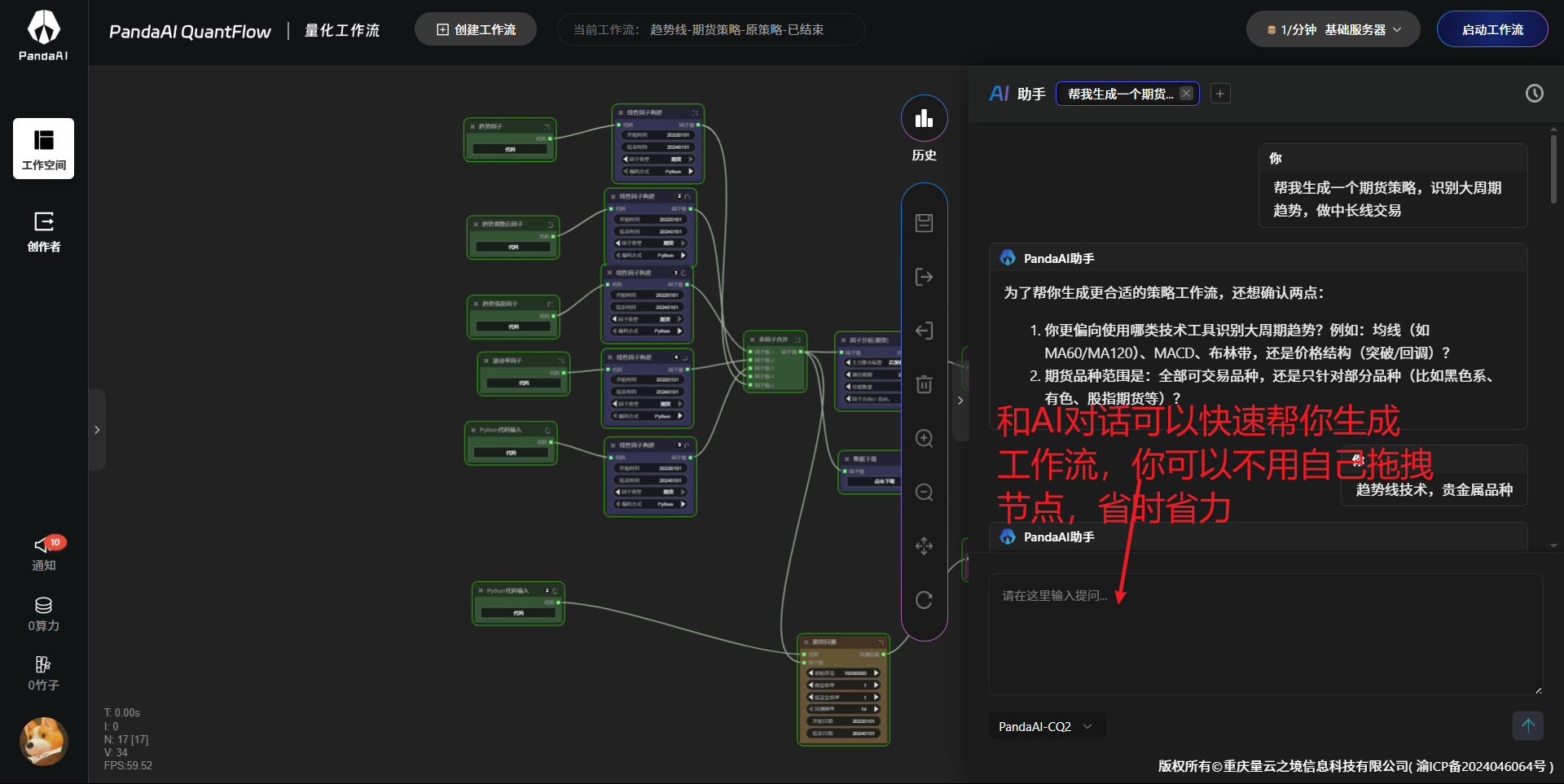Click the refresh canvas icon
The image size is (1564, 784).
tap(924, 600)
